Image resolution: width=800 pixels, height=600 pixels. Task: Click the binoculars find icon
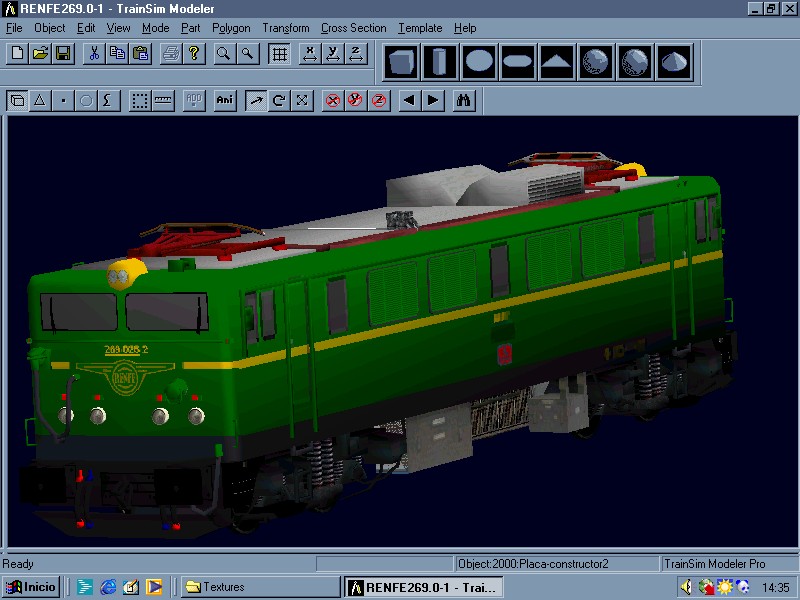coord(464,100)
